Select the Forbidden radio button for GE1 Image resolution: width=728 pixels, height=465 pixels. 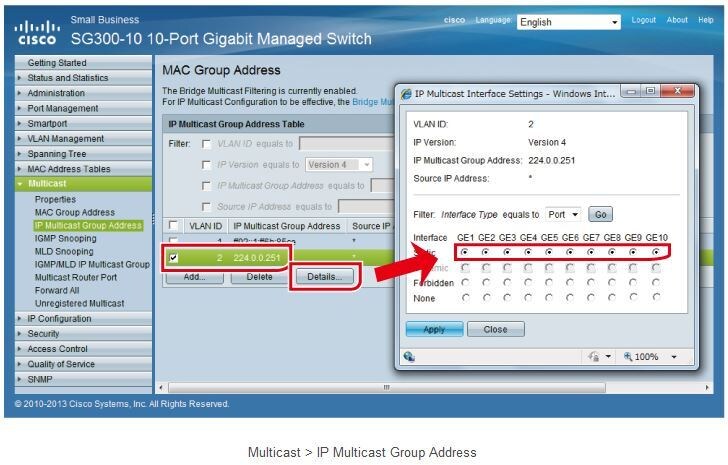coord(465,282)
